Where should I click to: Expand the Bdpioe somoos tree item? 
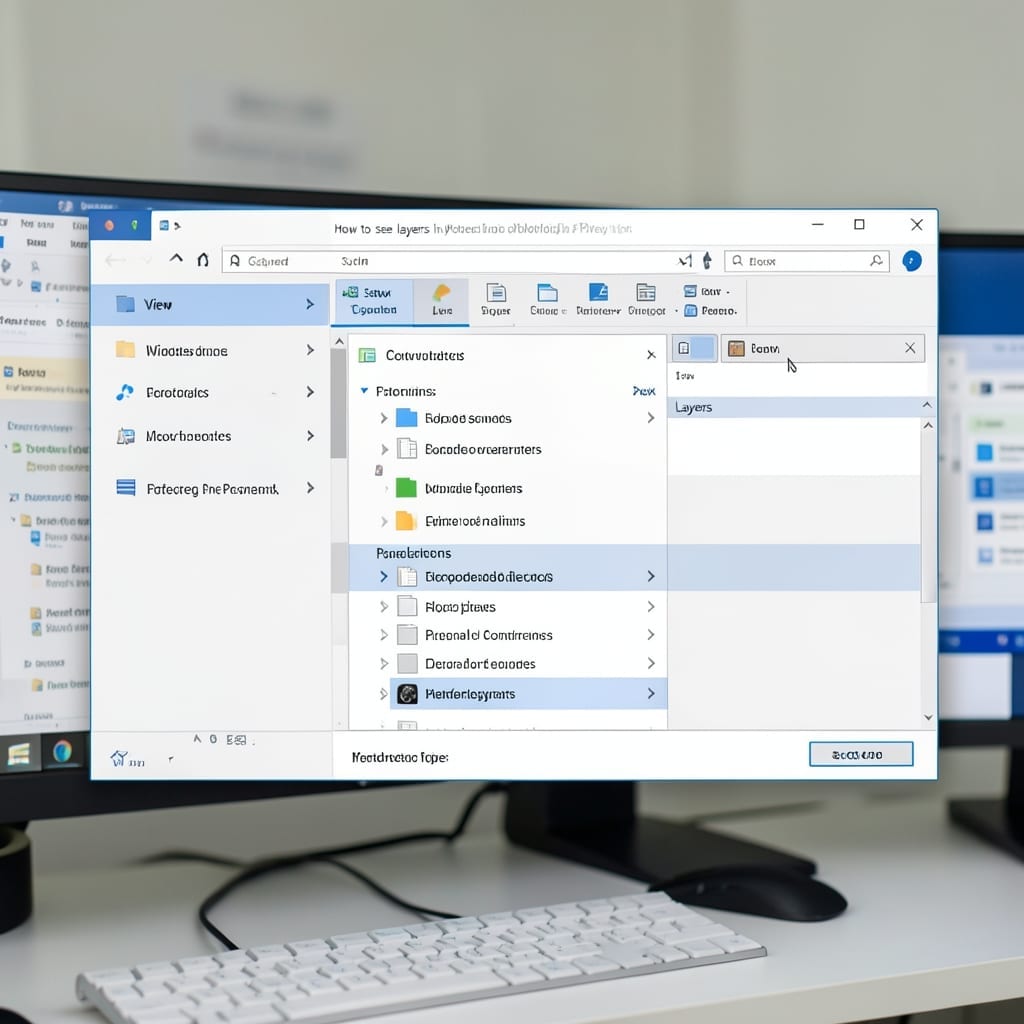[x=384, y=418]
